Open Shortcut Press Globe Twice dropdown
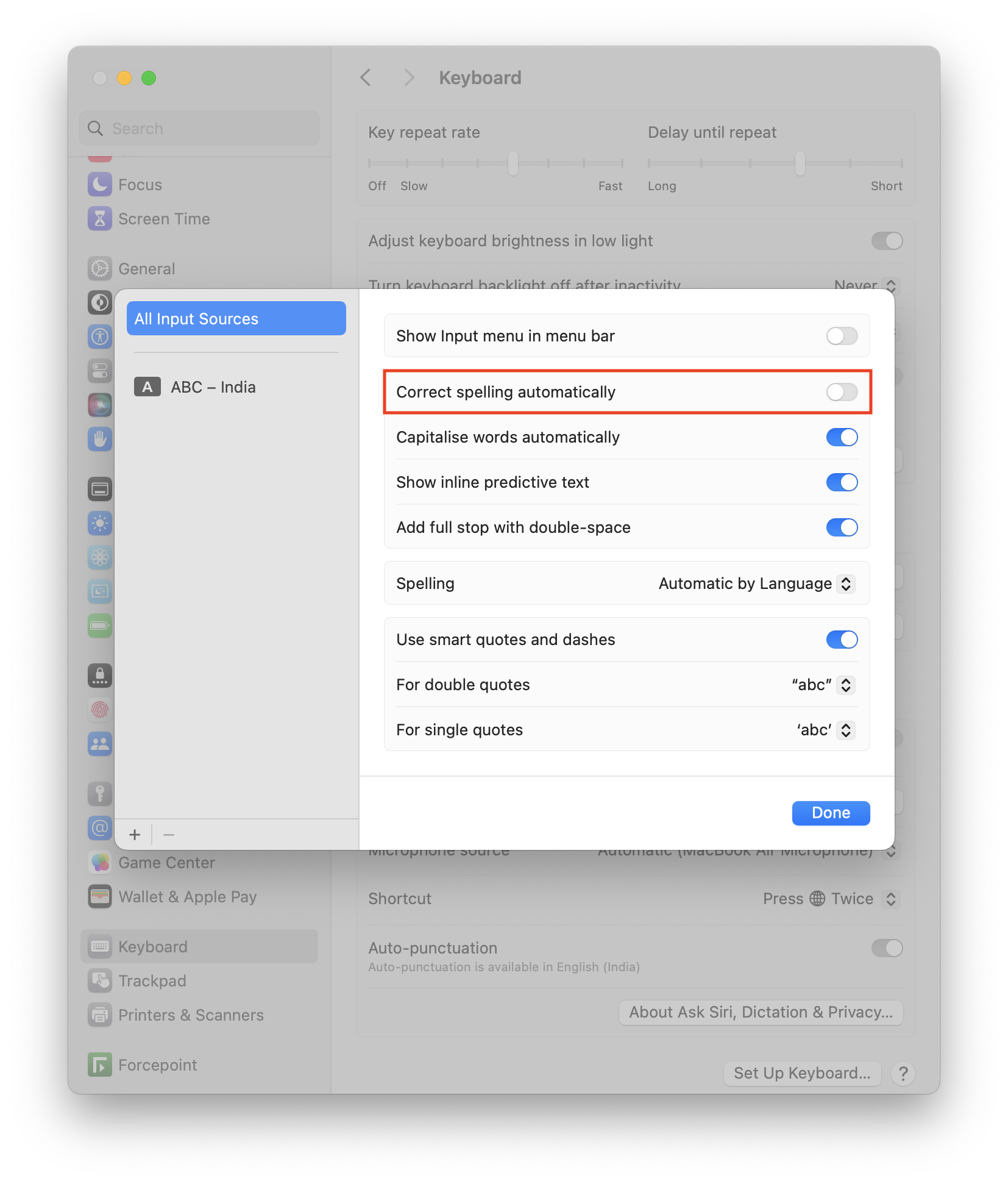Viewport: 1008px width, 1184px height. tap(831, 899)
